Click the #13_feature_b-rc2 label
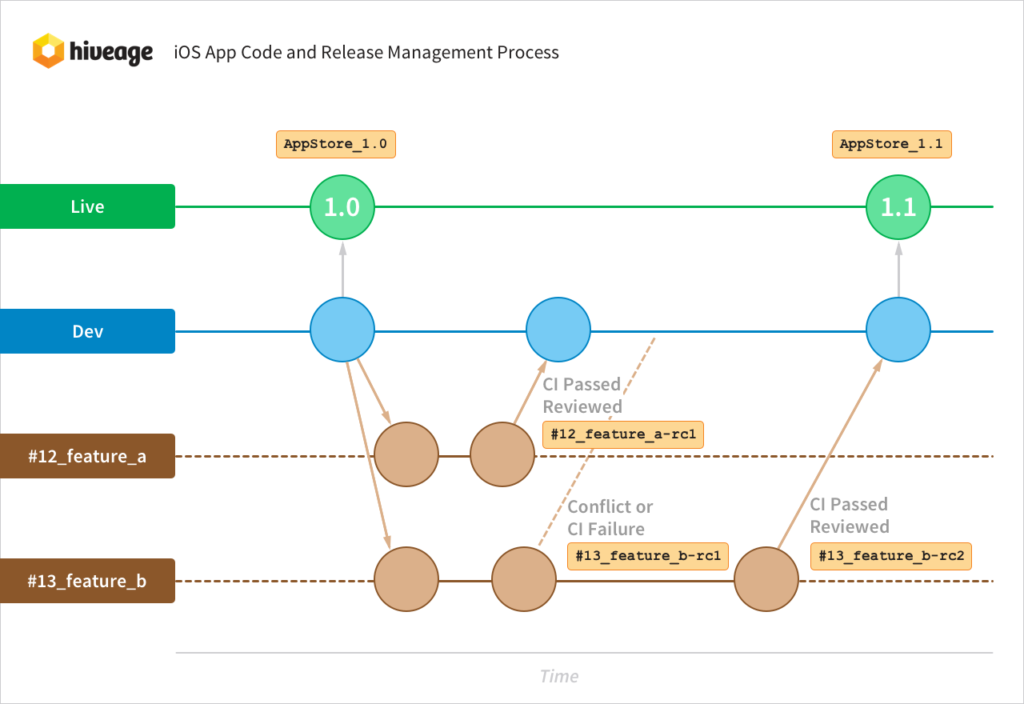This screenshot has height=704, width=1024. (890, 556)
